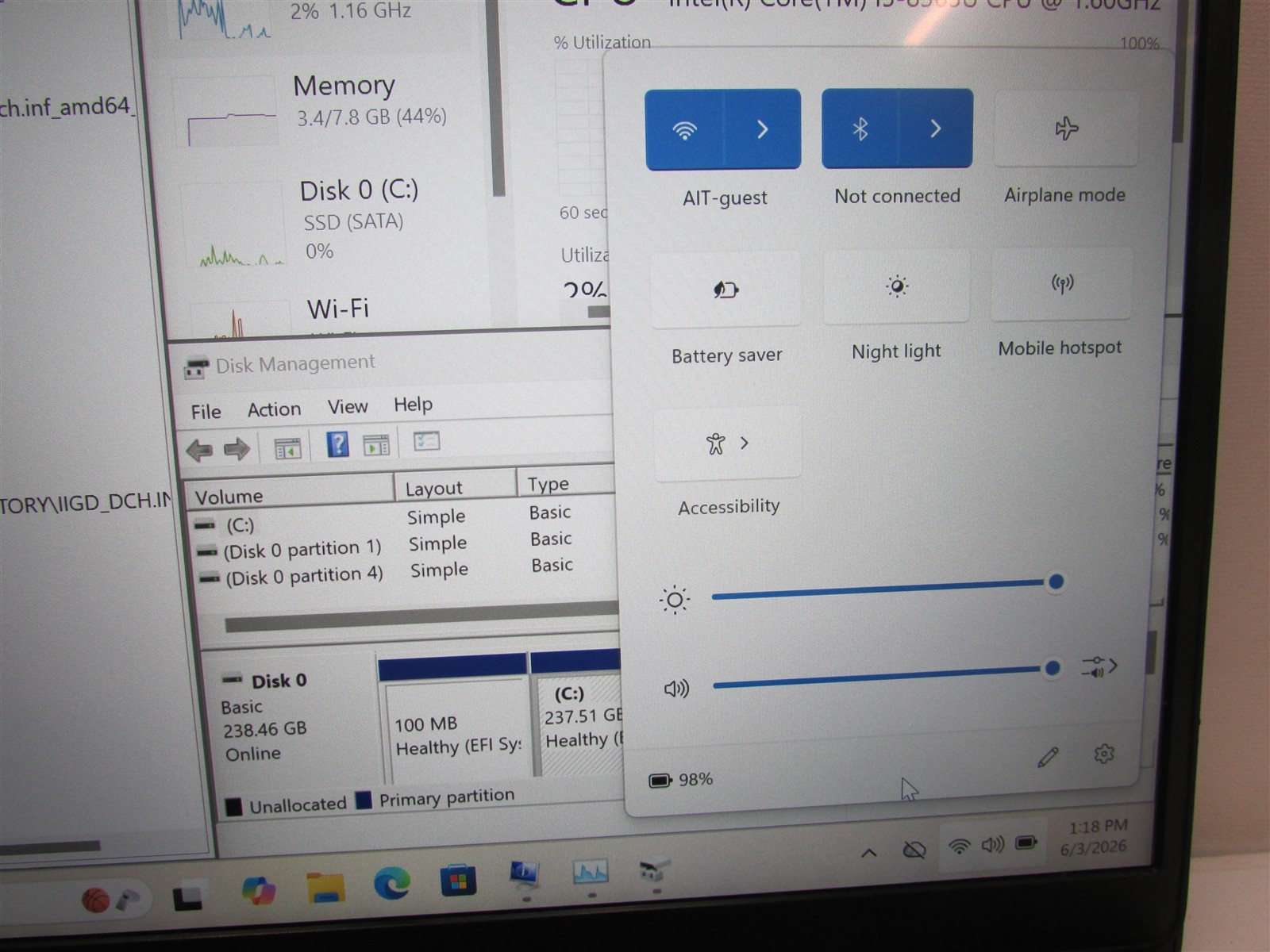This screenshot has height=952, width=1270.
Task: Toggle Bluetooth in quick settings
Action: pyautogui.click(x=860, y=129)
